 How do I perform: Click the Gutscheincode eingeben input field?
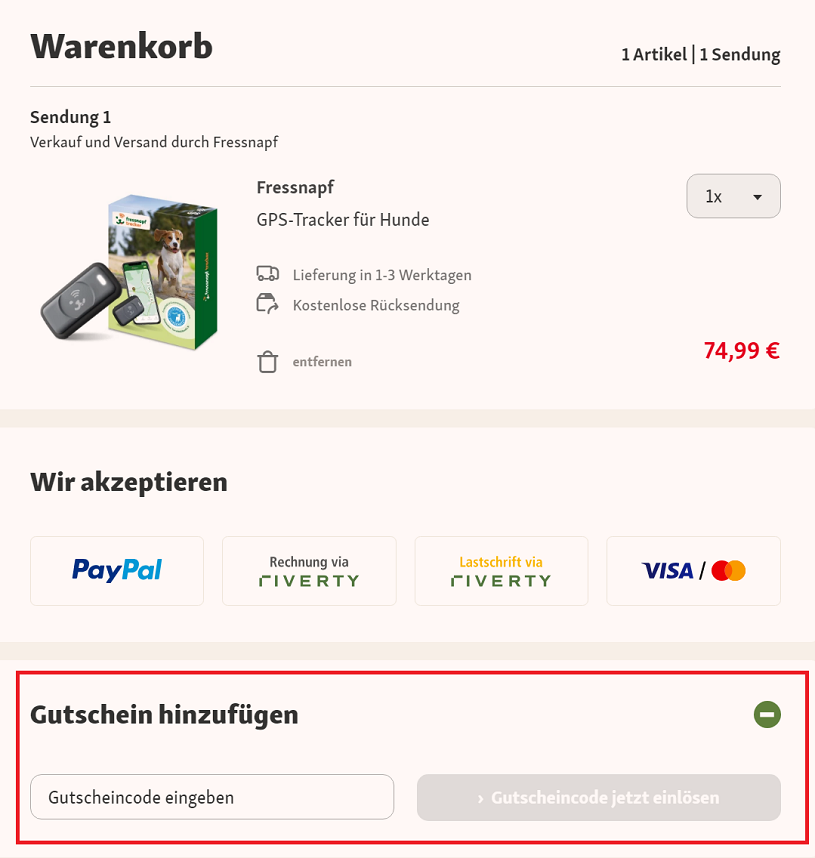[212, 797]
